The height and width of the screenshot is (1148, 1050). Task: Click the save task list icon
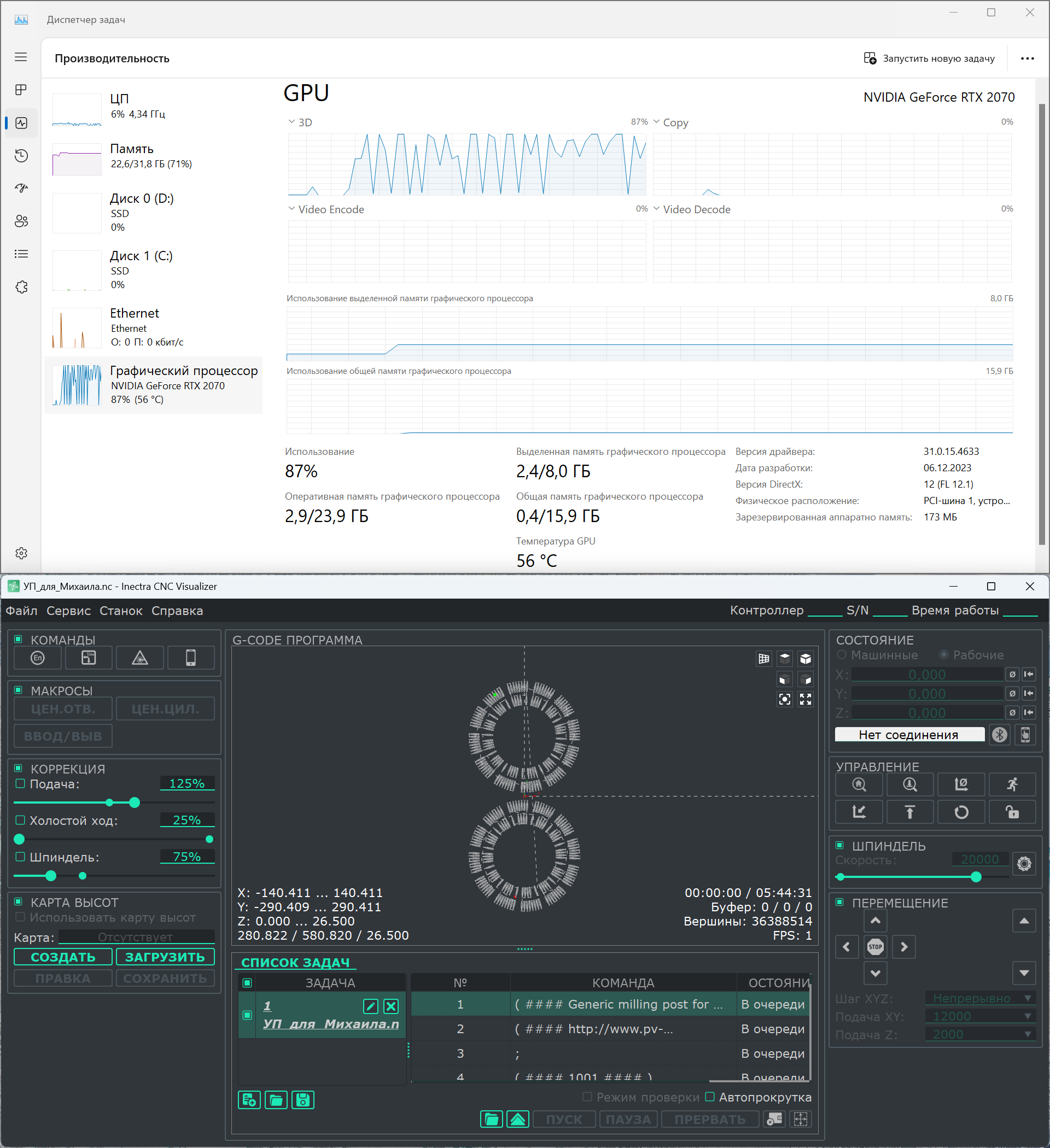(302, 1099)
